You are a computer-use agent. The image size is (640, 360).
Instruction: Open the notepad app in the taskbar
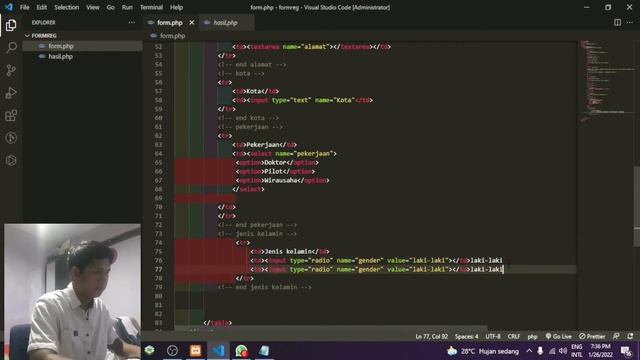pos(264,351)
